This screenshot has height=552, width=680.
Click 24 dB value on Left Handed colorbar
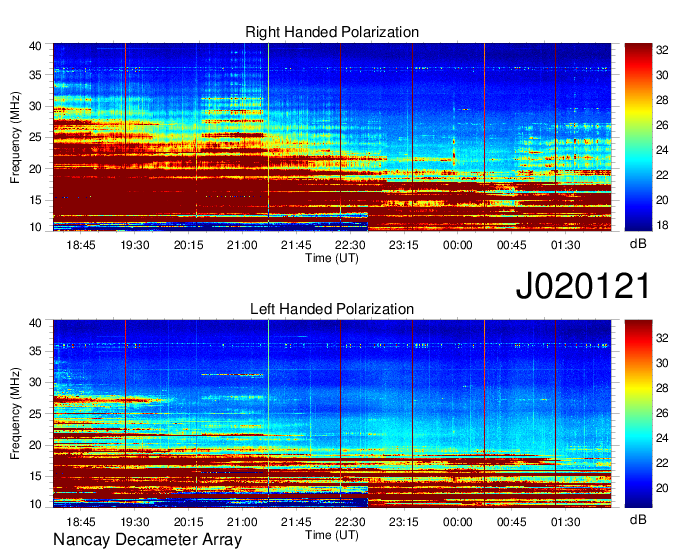[x=662, y=438]
